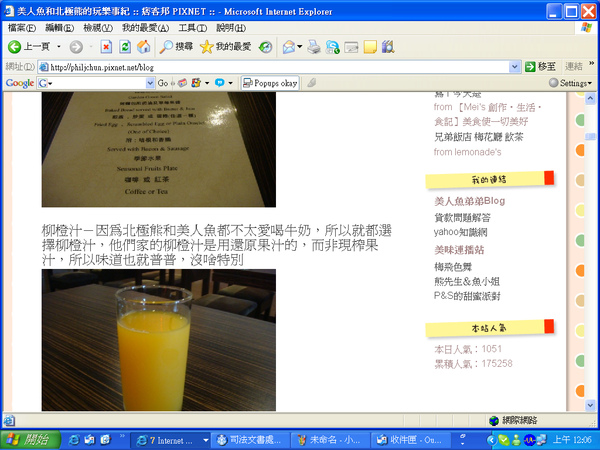
Task: Open 美味連播站 link
Action: click(x=459, y=250)
